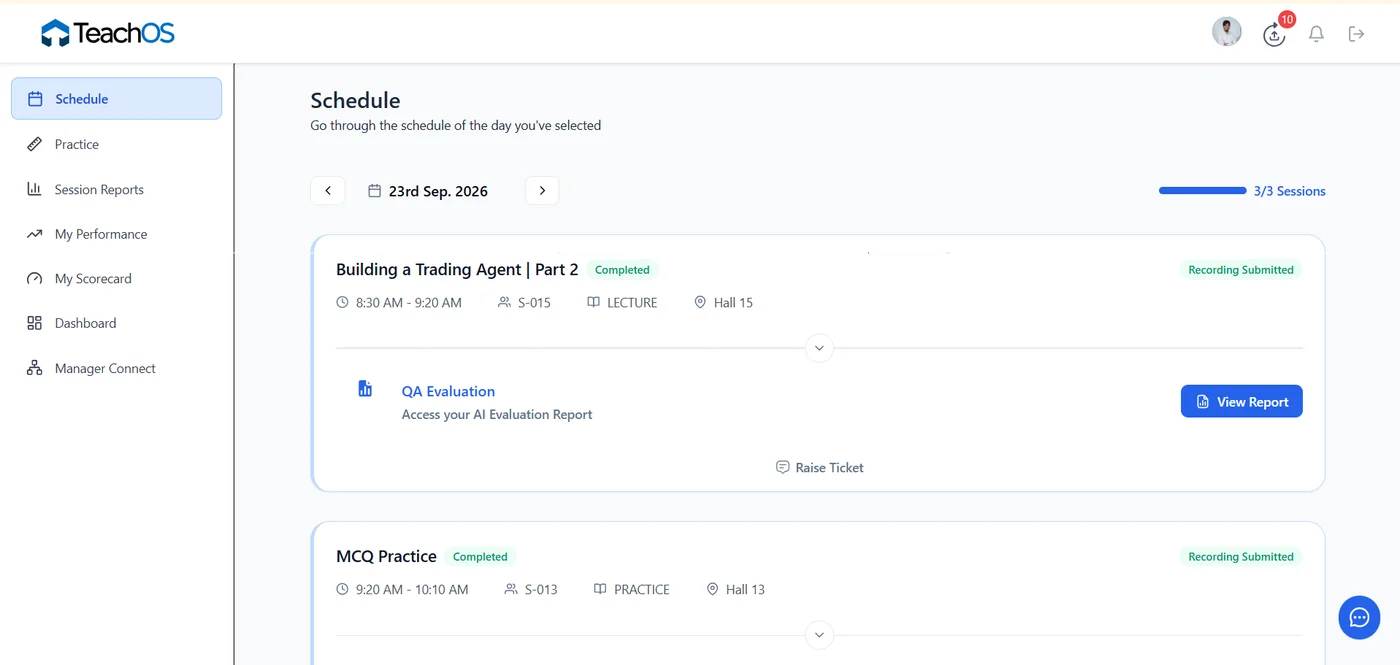This screenshot has width=1400, height=665.
Task: Click the Completed badge on Trading Agent session
Action: pos(622,270)
